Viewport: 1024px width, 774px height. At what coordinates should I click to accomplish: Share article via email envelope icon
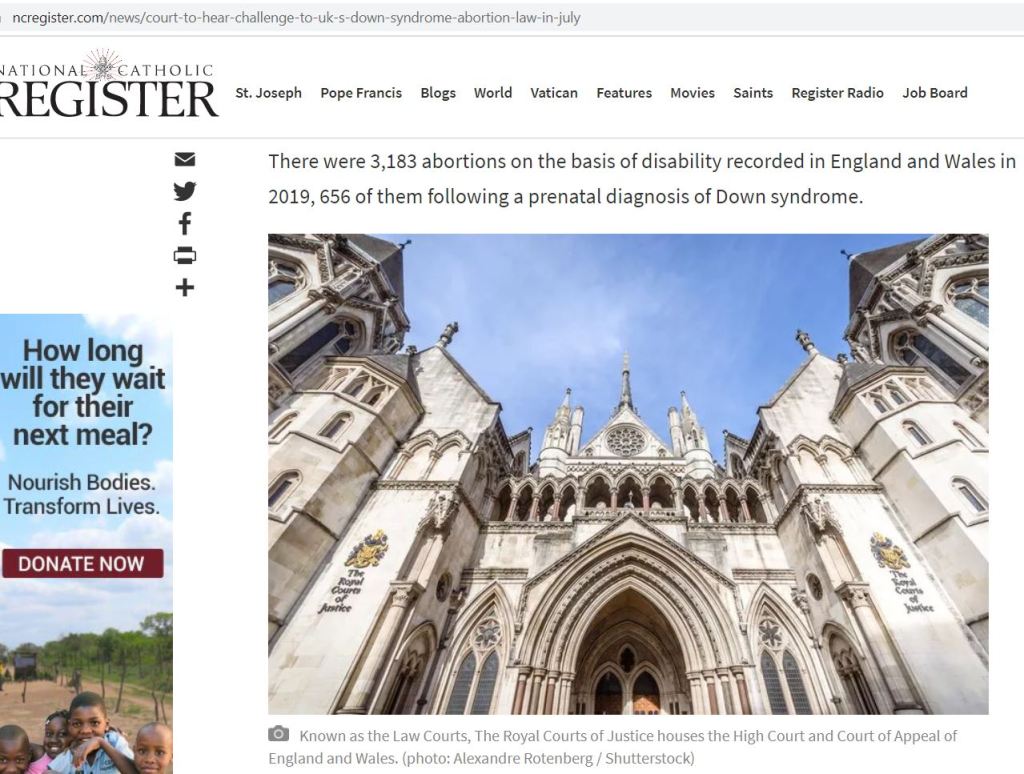pos(185,159)
